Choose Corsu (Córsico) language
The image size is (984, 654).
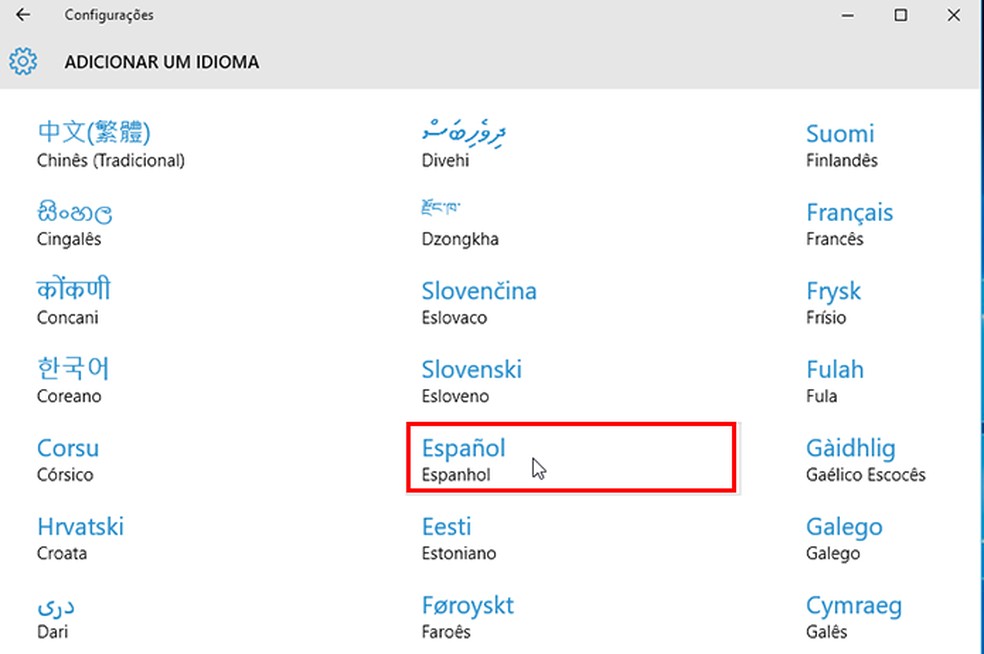point(68,459)
